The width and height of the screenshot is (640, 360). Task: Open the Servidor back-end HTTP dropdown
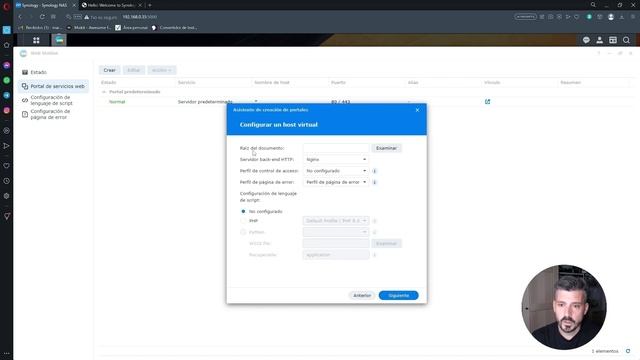click(336, 160)
